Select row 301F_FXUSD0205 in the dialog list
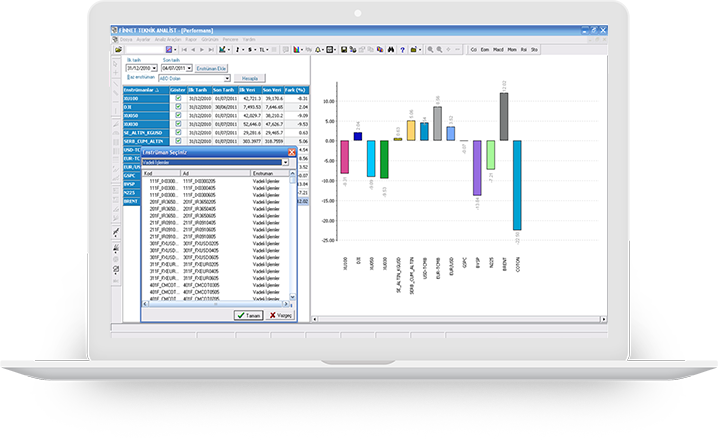The image size is (718, 440). click(215, 244)
